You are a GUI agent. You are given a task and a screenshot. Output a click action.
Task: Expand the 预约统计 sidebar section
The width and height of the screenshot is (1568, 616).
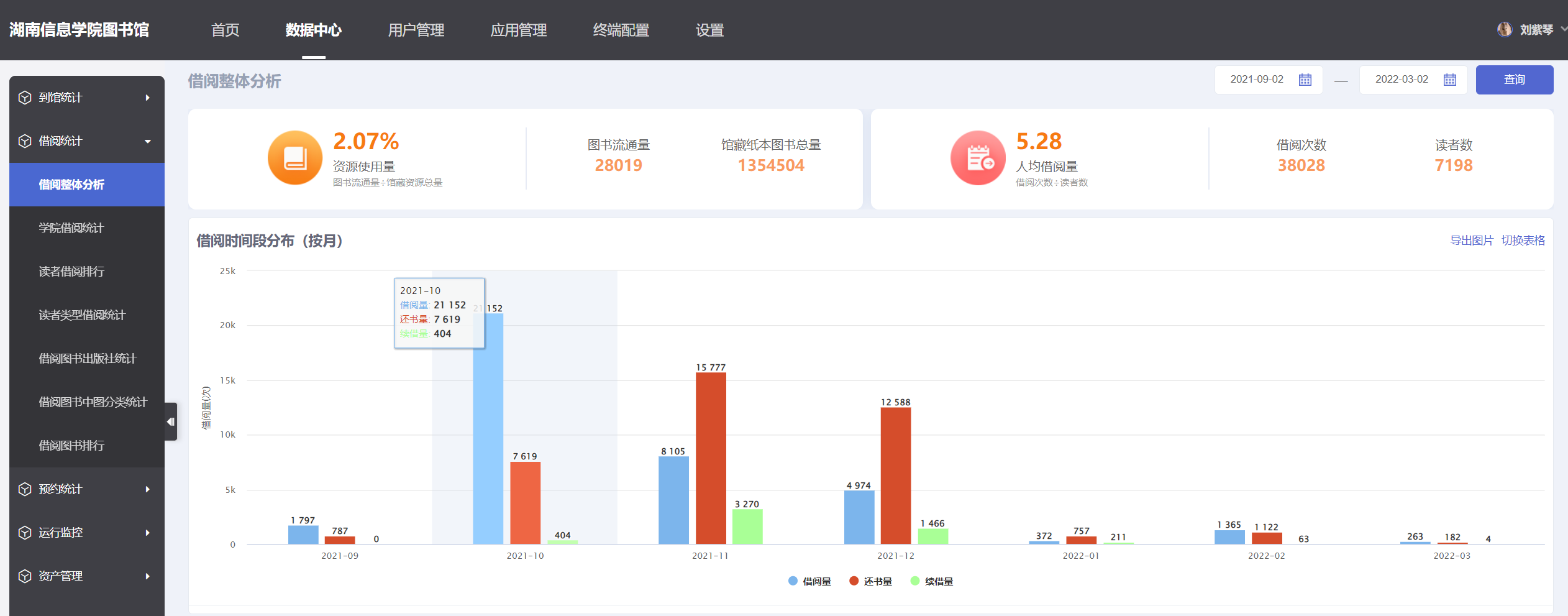point(87,489)
